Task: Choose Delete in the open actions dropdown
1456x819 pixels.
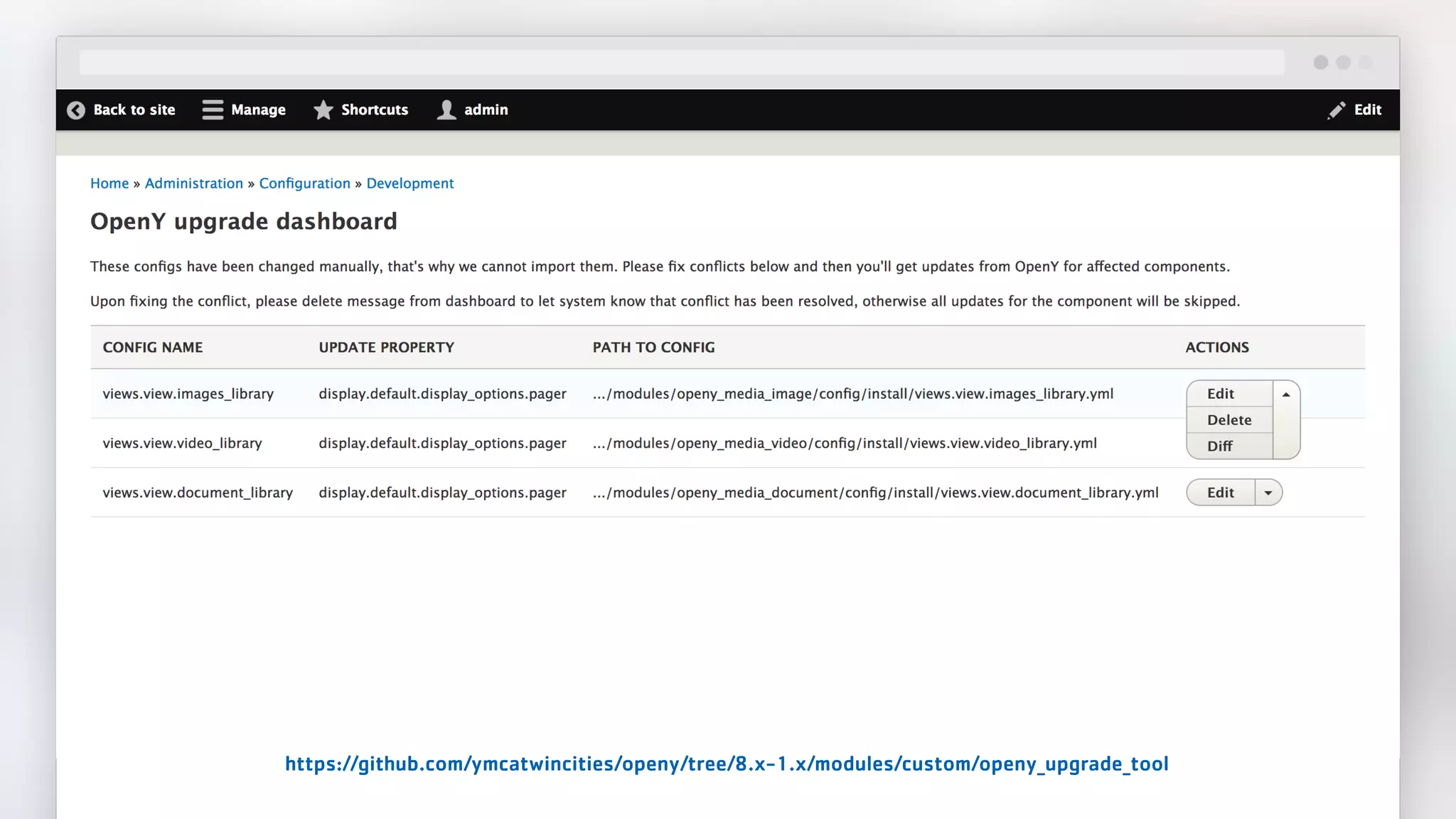Action: 1230,420
